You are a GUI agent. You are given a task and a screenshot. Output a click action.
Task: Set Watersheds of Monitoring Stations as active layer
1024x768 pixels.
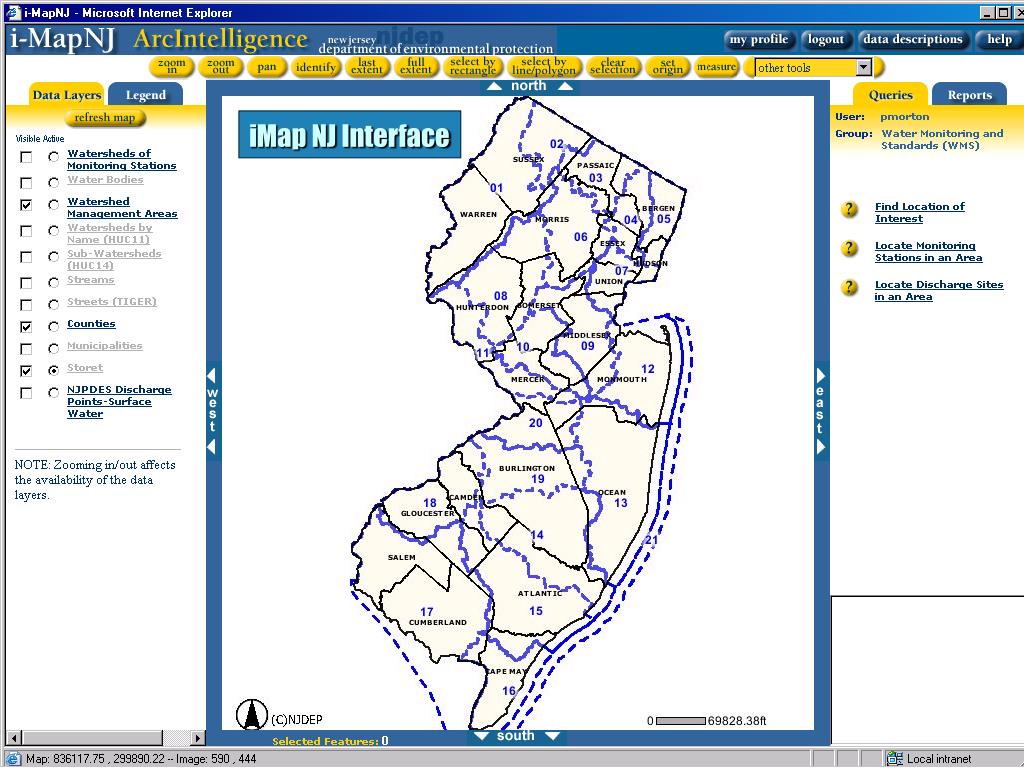pyautogui.click(x=54, y=157)
